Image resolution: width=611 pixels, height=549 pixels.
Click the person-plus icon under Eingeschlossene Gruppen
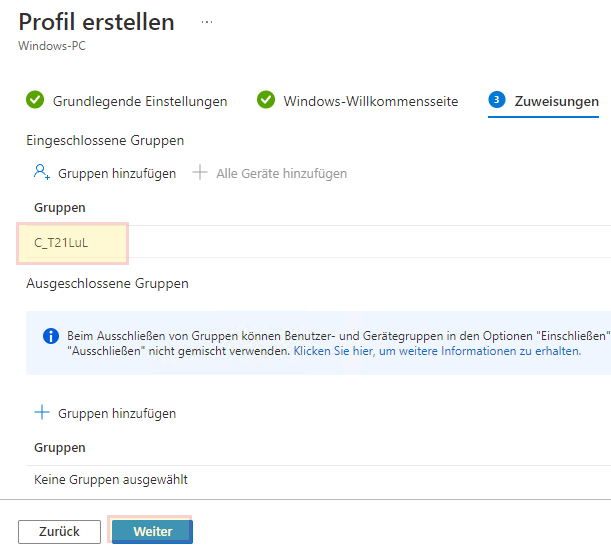pyautogui.click(x=42, y=172)
